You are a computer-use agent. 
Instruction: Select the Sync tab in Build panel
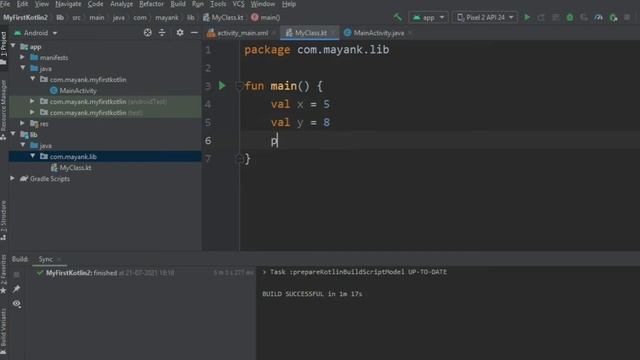tap(46, 259)
